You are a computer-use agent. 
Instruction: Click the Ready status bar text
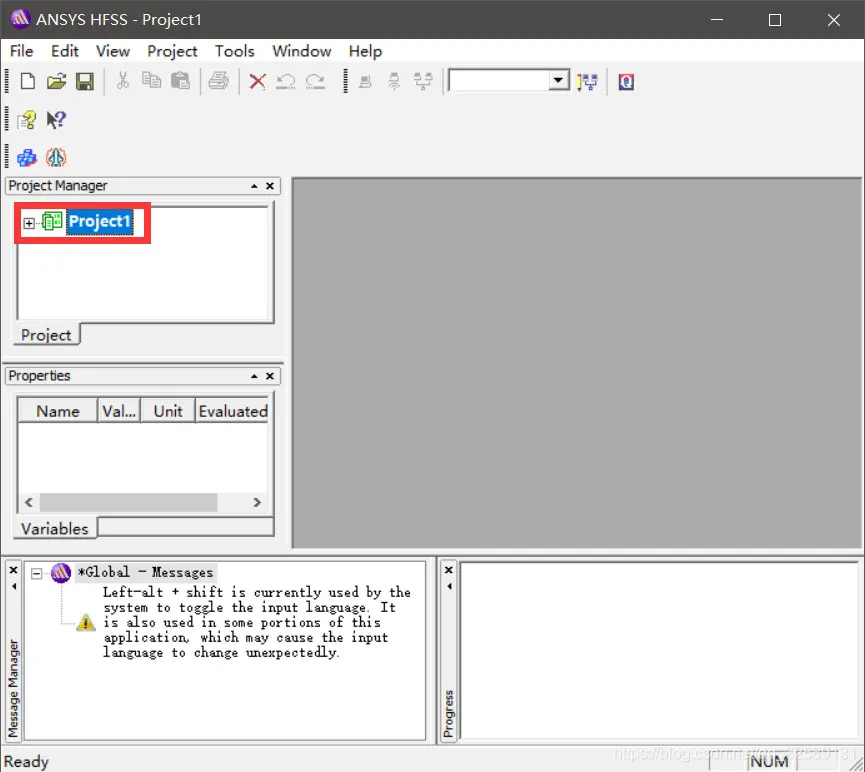[x=26, y=762]
